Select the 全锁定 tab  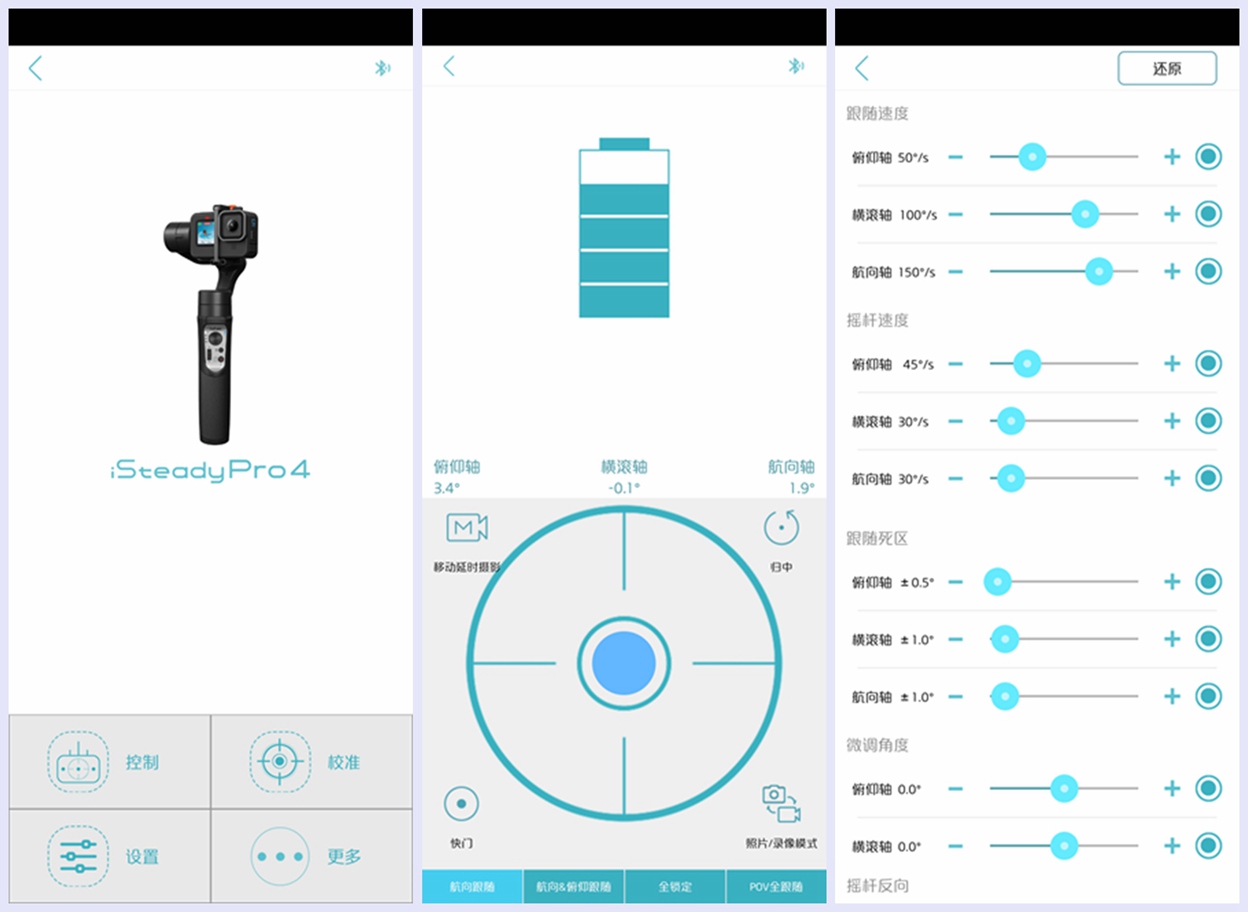tap(675, 886)
